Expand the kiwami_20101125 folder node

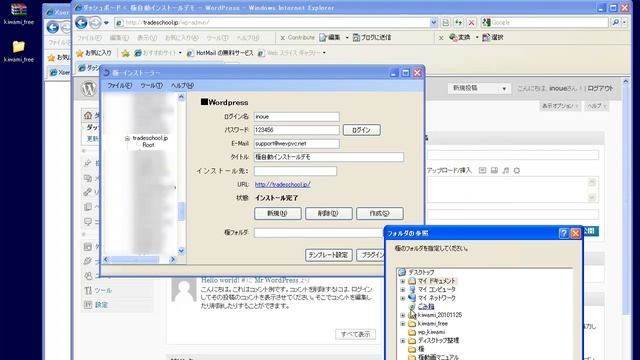pos(403,315)
